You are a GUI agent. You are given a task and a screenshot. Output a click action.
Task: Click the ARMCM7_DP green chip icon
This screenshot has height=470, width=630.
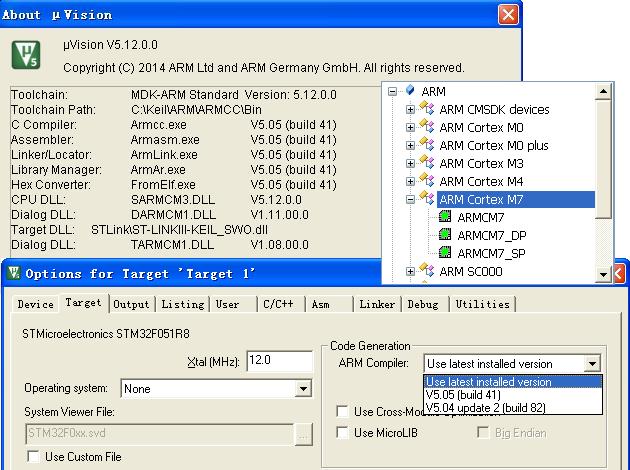coord(445,235)
